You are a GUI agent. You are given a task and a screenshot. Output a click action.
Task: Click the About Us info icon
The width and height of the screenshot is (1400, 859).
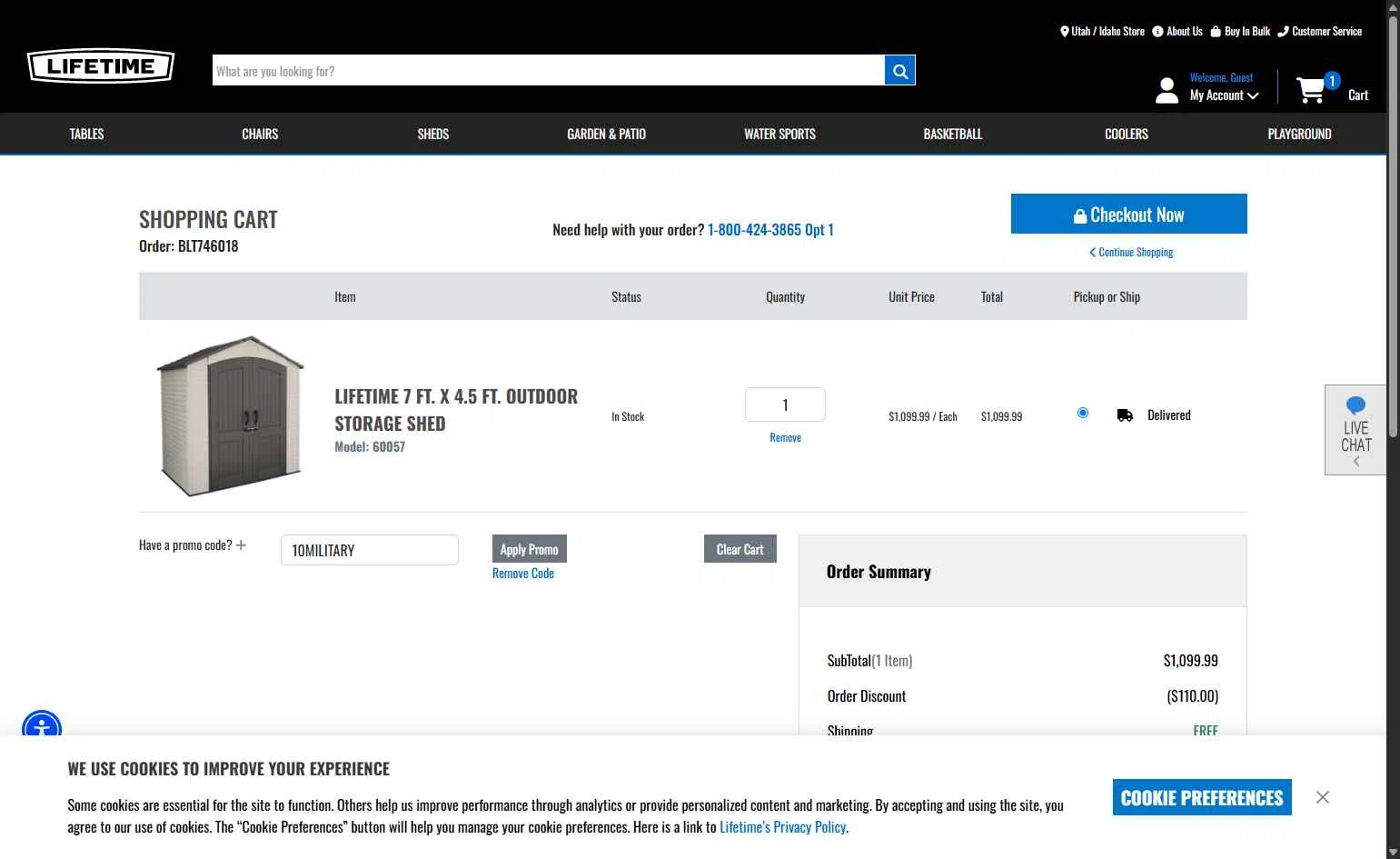click(1157, 31)
